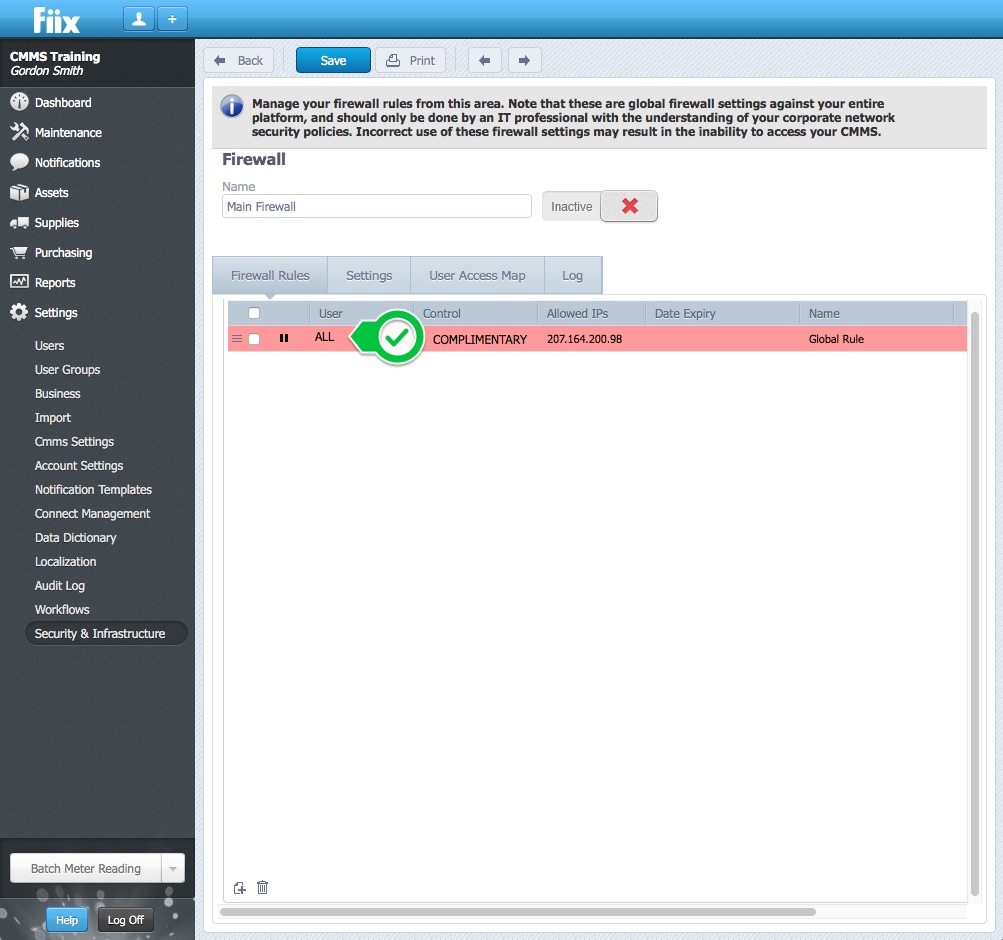
Task: Click the Batch Meter Reading button
Action: 86,868
